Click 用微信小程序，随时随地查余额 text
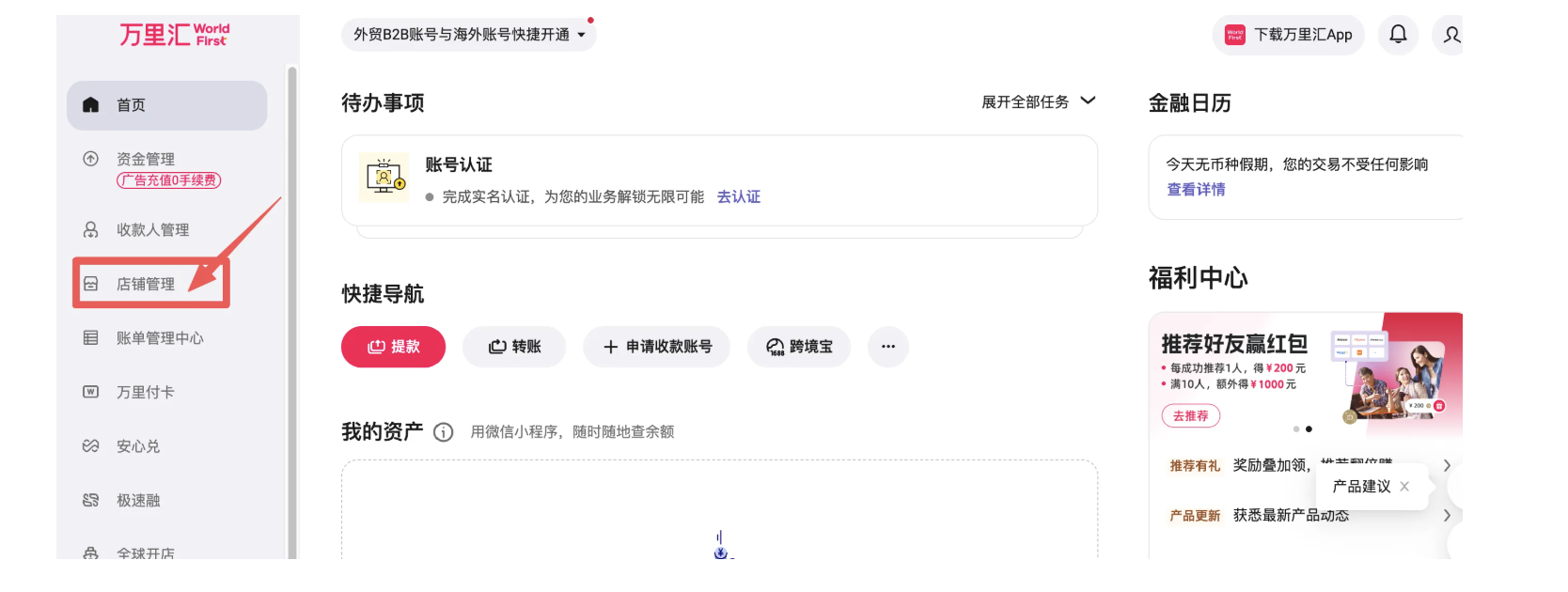Viewport: 1568px width, 592px height. pyautogui.click(x=572, y=432)
